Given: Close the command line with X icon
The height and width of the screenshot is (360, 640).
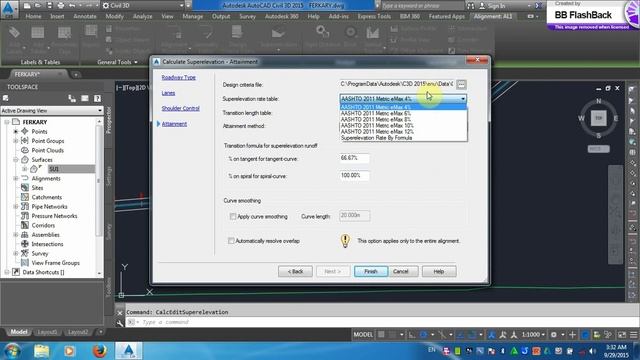Looking at the screenshot, I should (120, 313).
